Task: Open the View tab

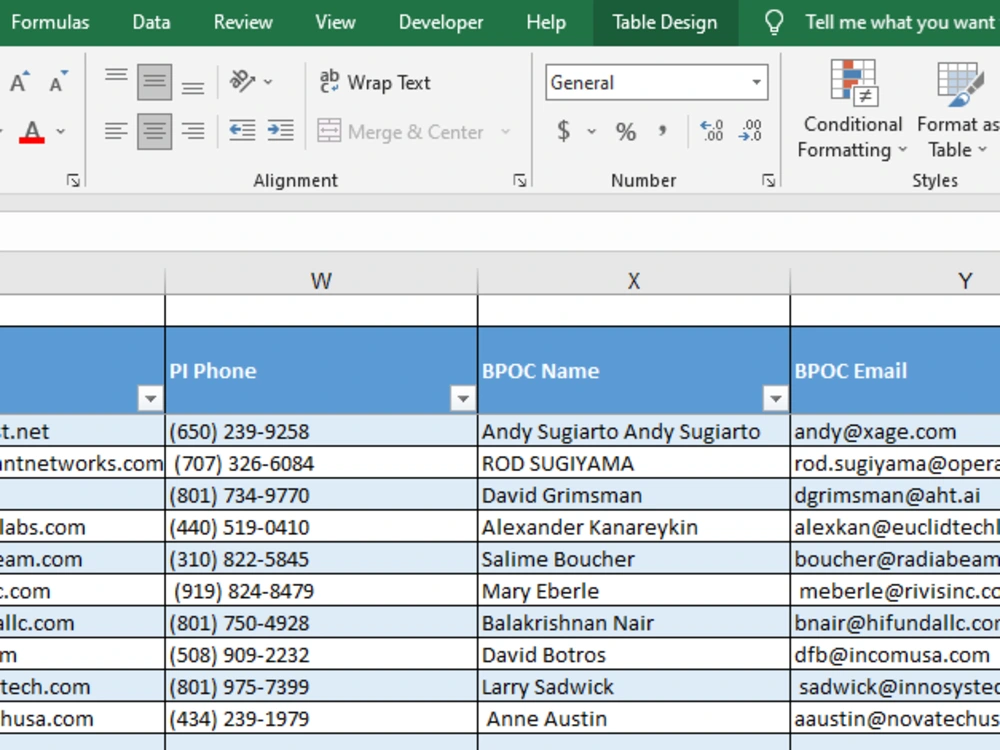Action: (335, 22)
